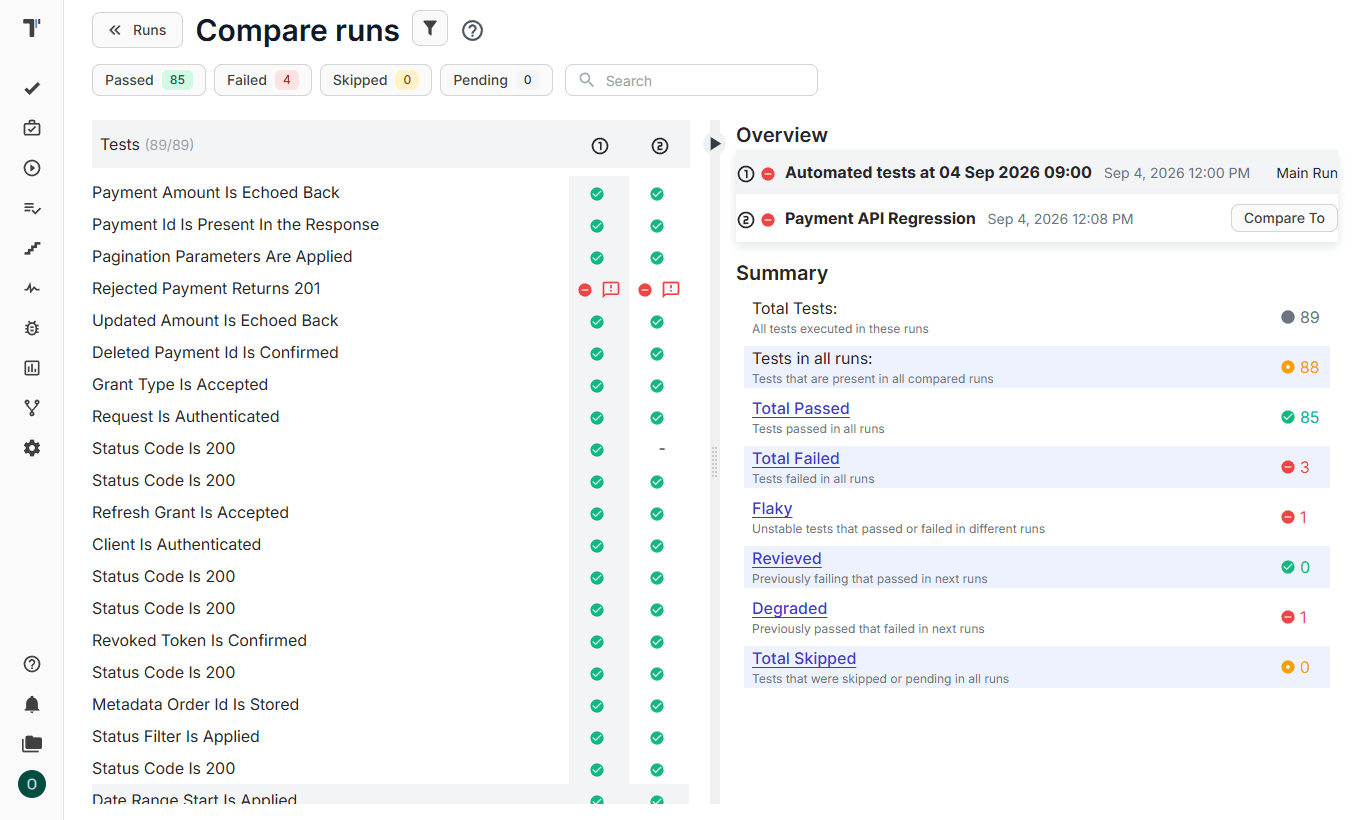
Task: Click run 1 failure message icon for Rejected Payment
Action: pos(611,290)
